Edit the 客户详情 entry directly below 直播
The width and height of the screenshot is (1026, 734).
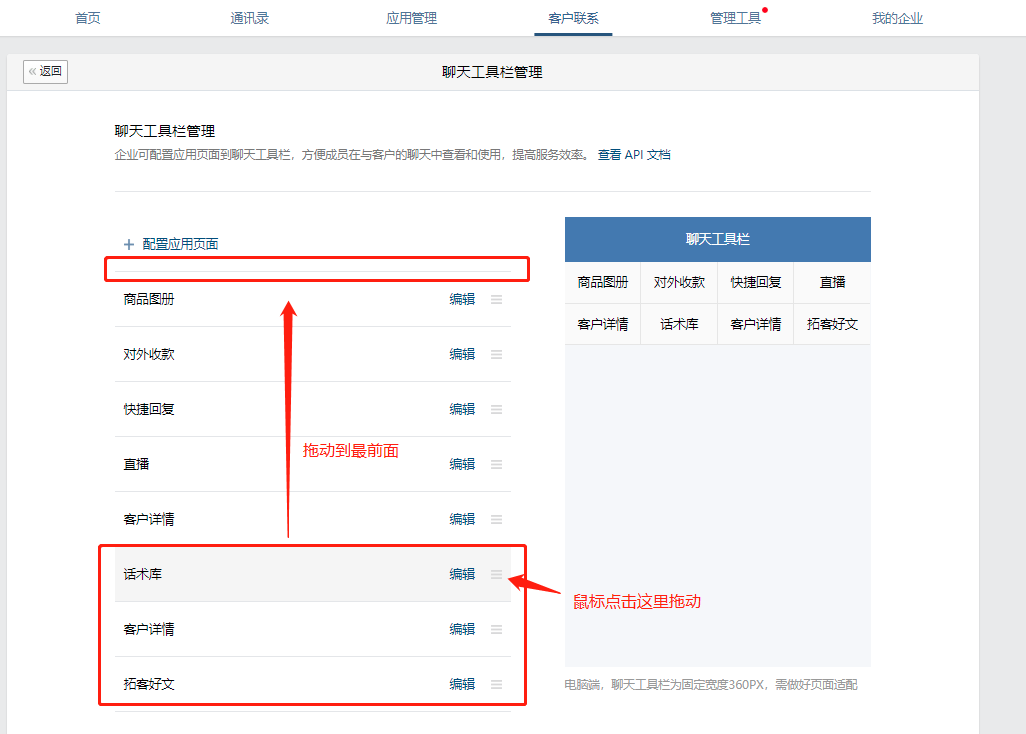click(x=462, y=519)
